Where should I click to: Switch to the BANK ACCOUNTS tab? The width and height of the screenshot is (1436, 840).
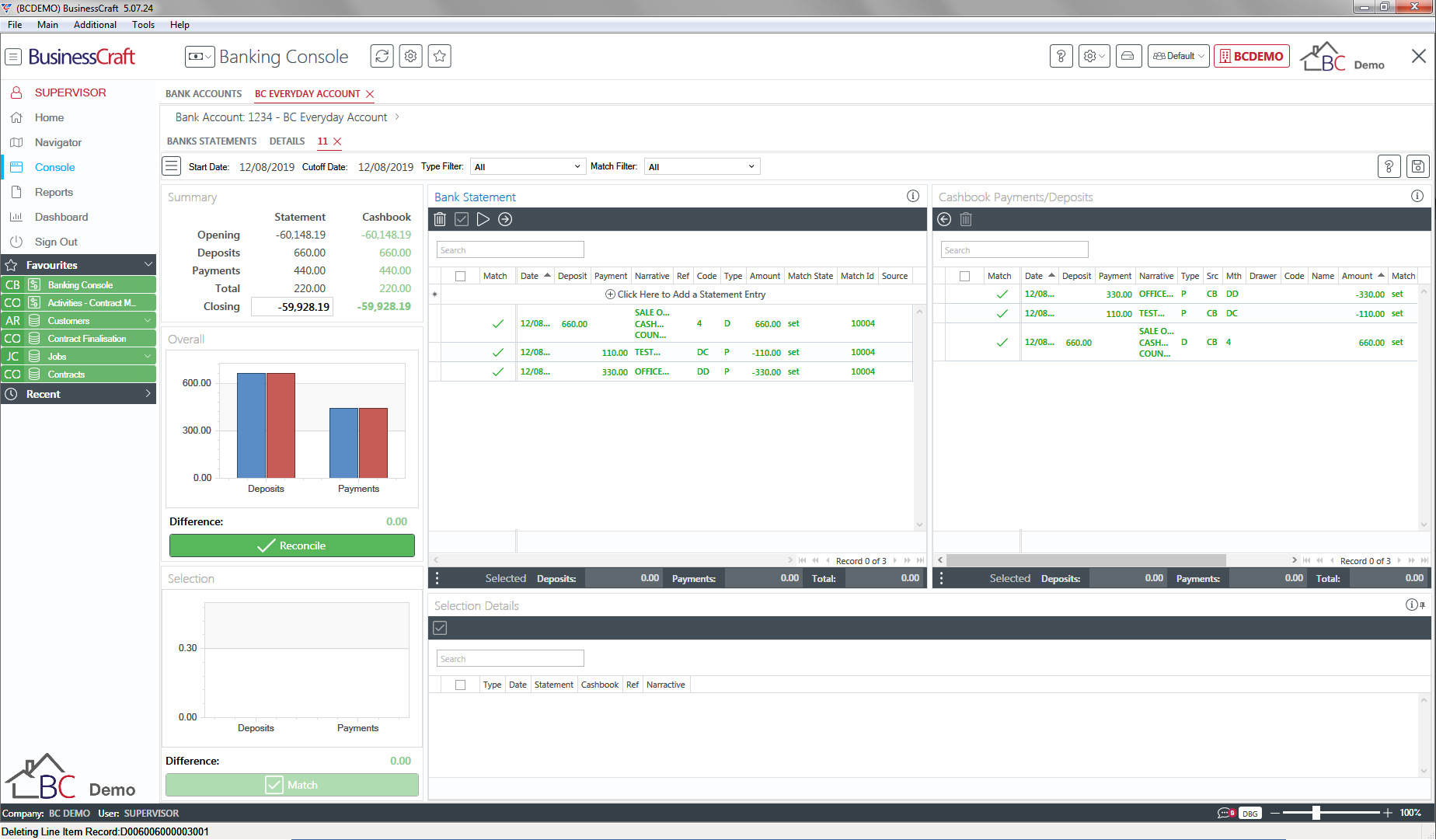pos(204,93)
